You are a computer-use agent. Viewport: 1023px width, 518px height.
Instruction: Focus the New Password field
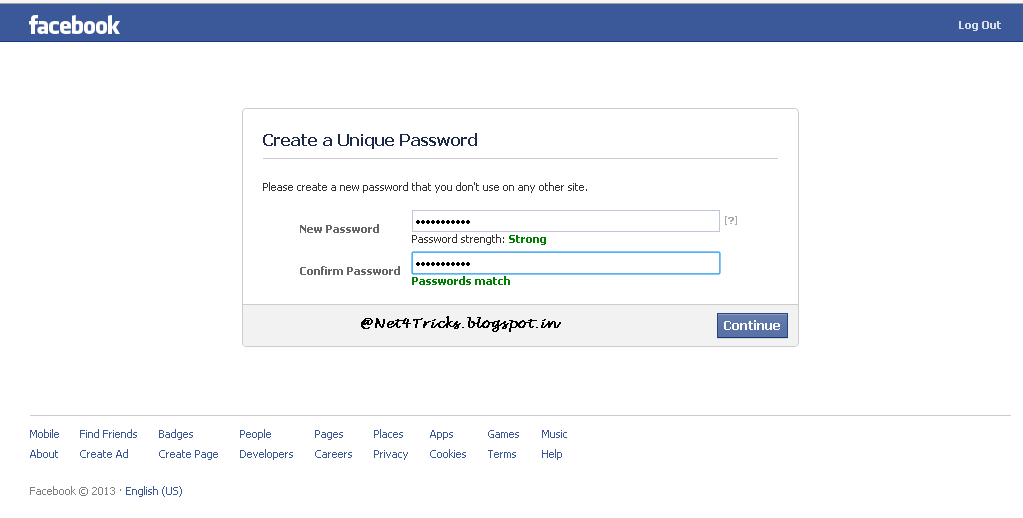[x=565, y=221]
